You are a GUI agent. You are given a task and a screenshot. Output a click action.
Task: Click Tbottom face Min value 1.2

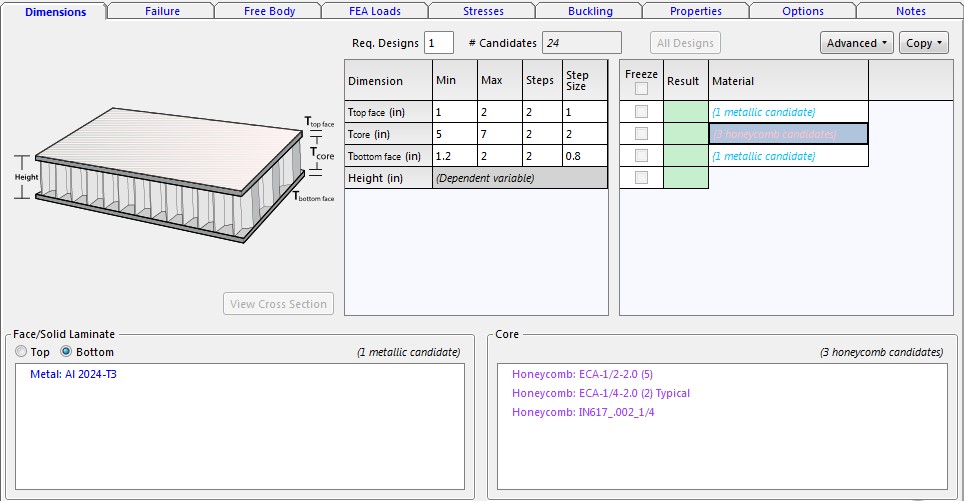tap(455, 156)
